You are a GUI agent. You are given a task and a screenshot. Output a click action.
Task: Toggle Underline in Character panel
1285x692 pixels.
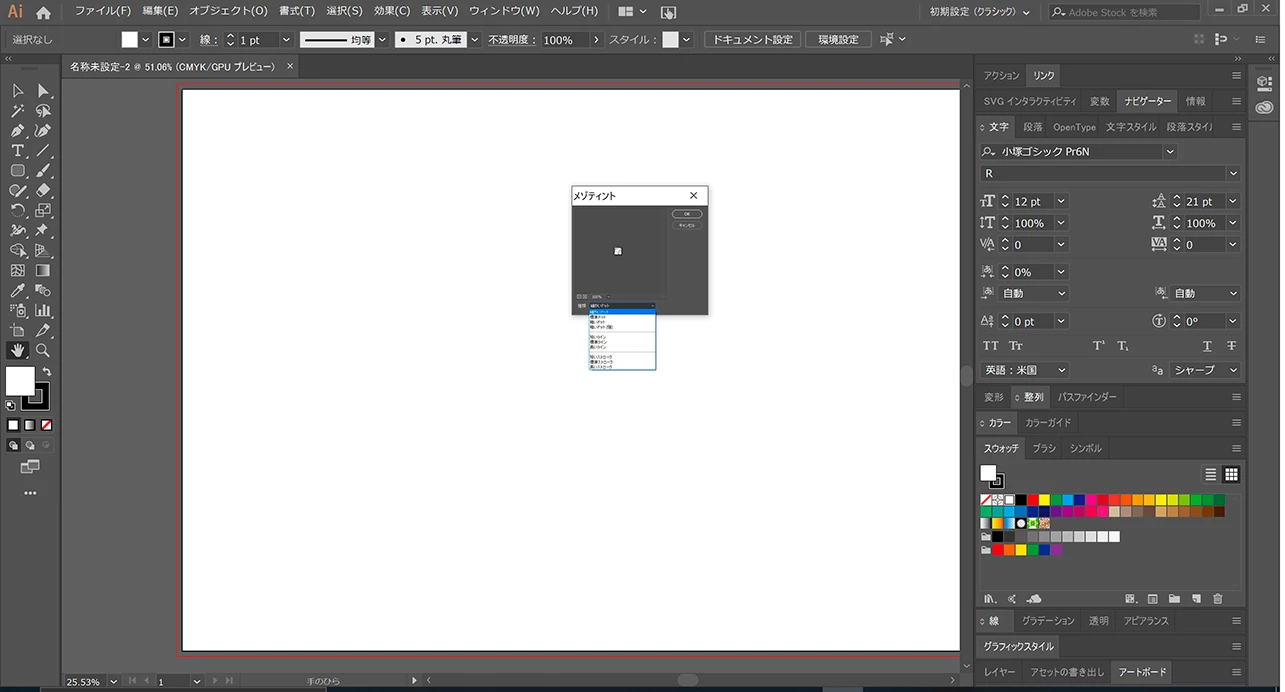pyautogui.click(x=1207, y=346)
